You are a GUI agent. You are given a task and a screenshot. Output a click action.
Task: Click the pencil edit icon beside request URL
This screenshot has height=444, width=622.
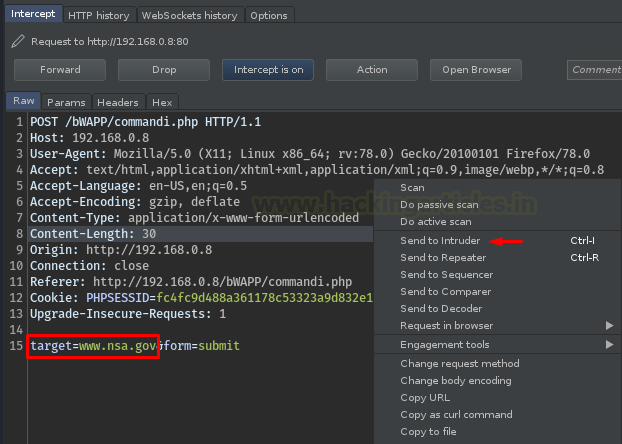tap(17, 42)
